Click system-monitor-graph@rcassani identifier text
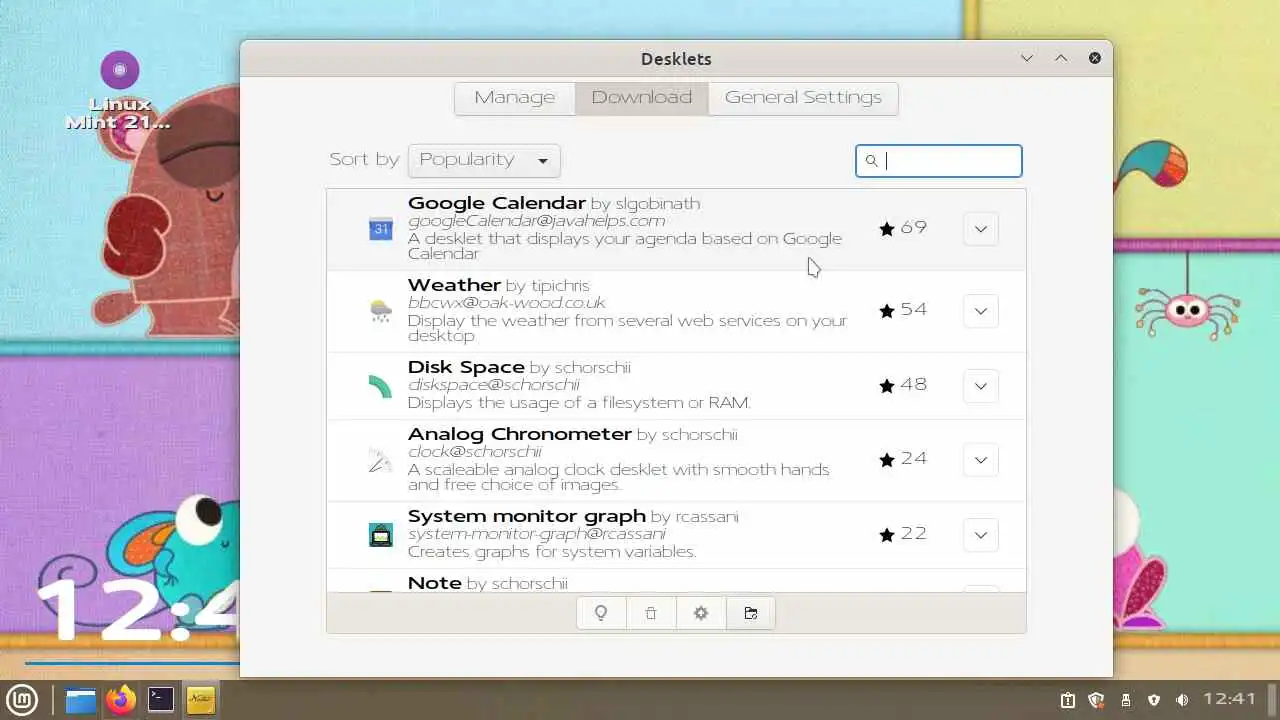 pyautogui.click(x=537, y=534)
